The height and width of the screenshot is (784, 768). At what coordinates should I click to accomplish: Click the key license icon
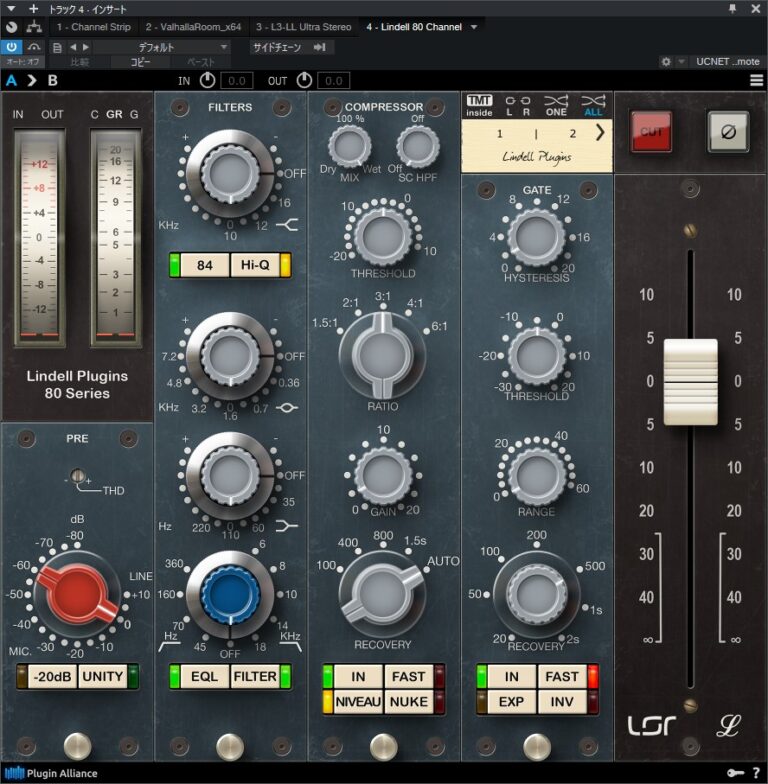click(x=735, y=773)
